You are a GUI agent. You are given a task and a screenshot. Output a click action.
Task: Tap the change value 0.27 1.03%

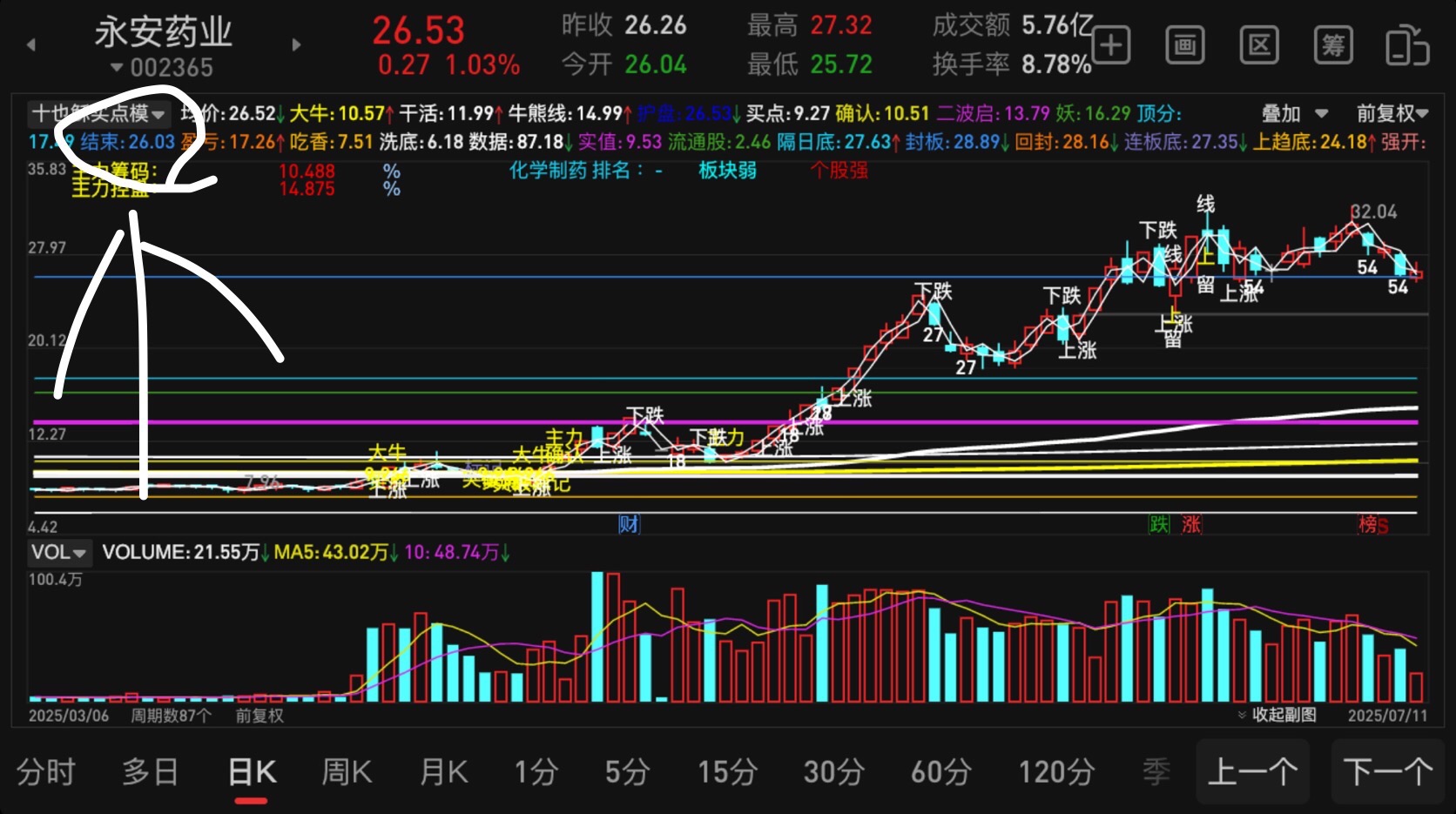coord(448,65)
